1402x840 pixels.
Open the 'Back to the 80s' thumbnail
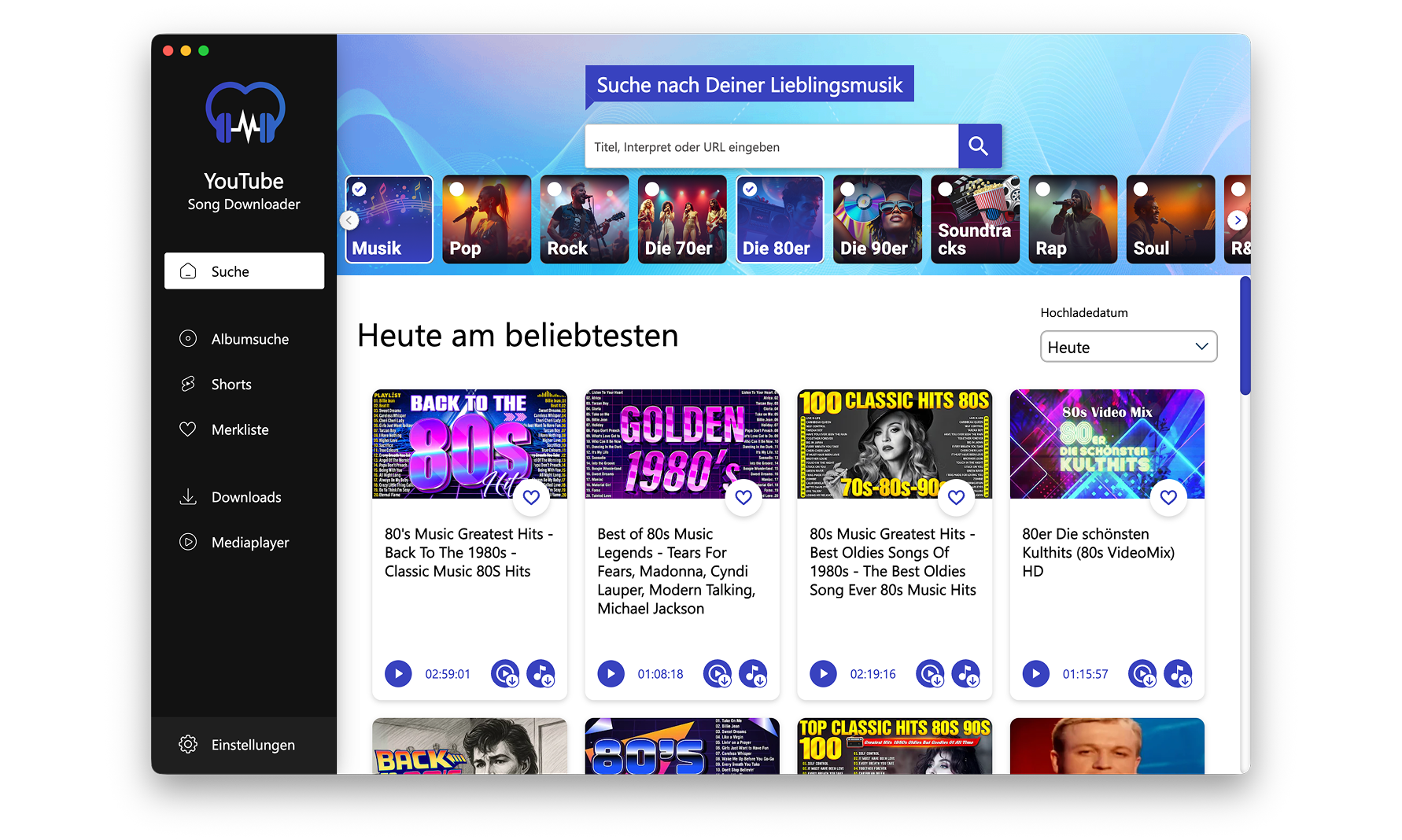coord(470,444)
